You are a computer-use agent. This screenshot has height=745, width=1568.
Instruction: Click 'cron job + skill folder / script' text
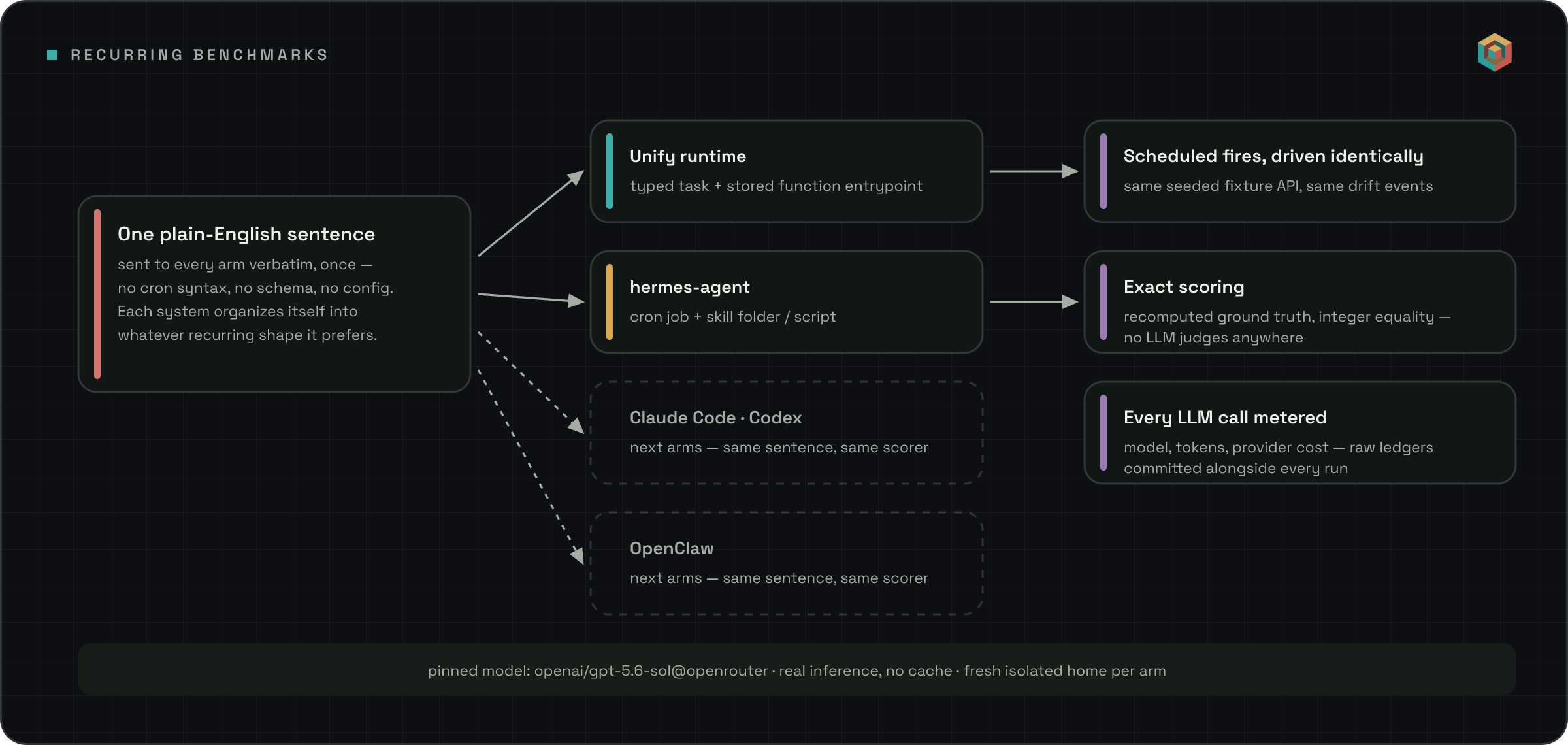pos(733,317)
